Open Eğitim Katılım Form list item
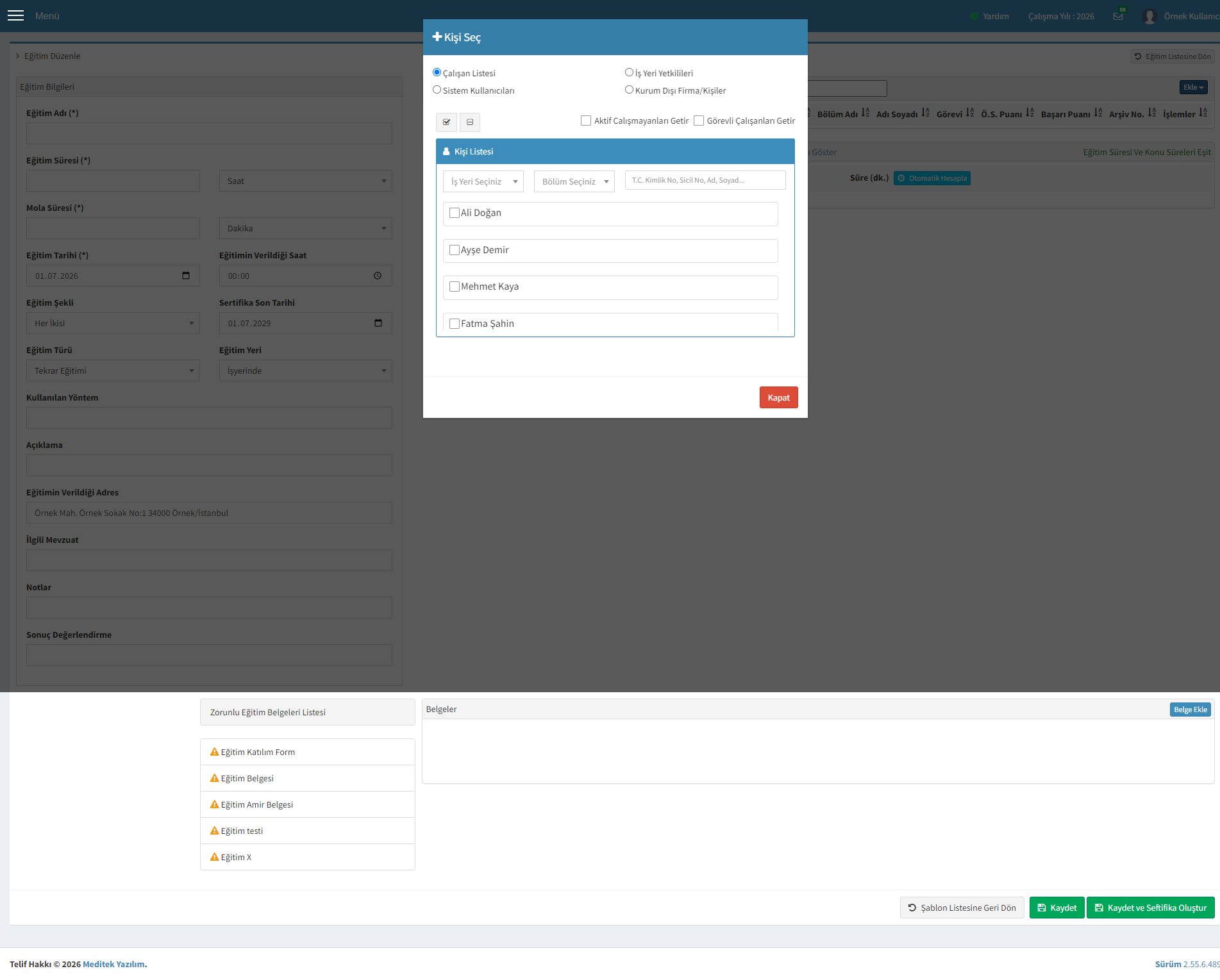The height and width of the screenshot is (980, 1220). pos(308,752)
